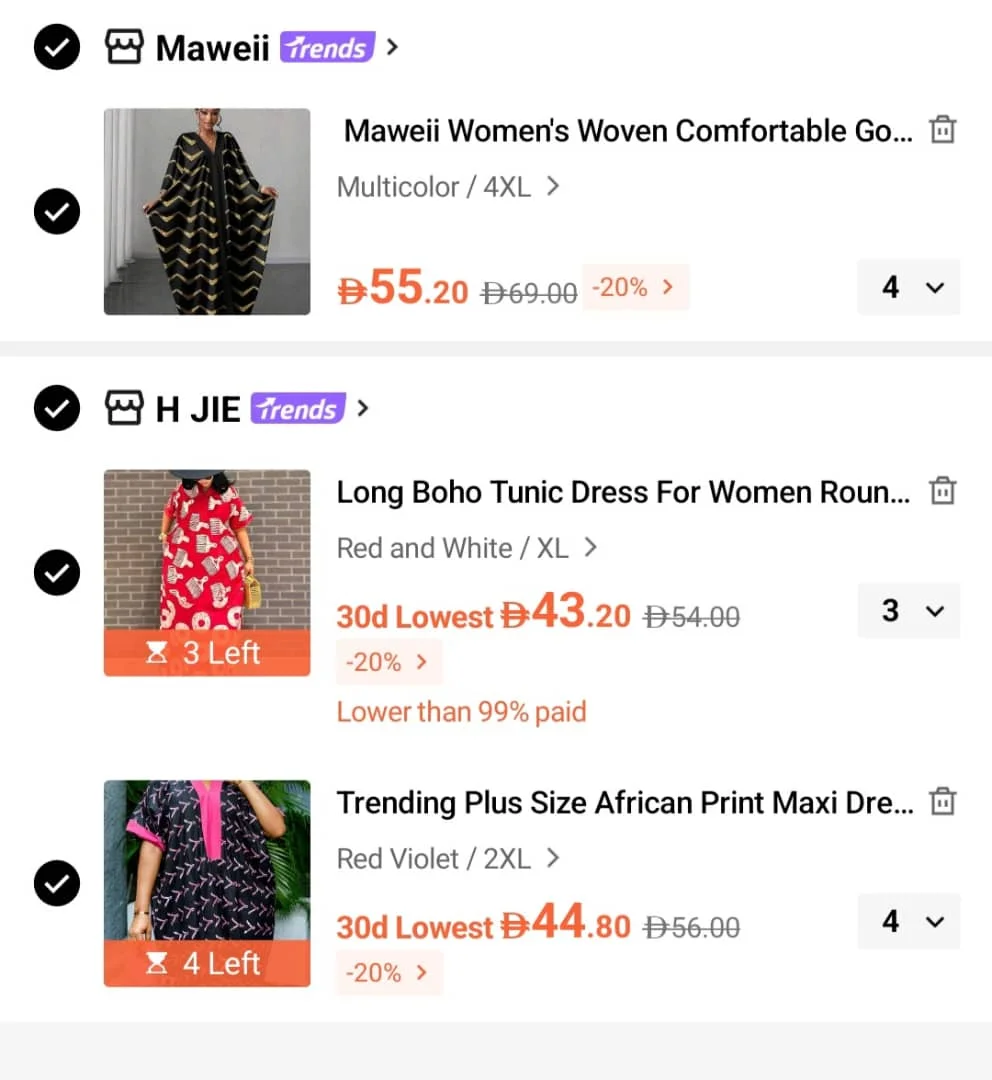Change Red Violet / 2XL size option

[x=448, y=859]
